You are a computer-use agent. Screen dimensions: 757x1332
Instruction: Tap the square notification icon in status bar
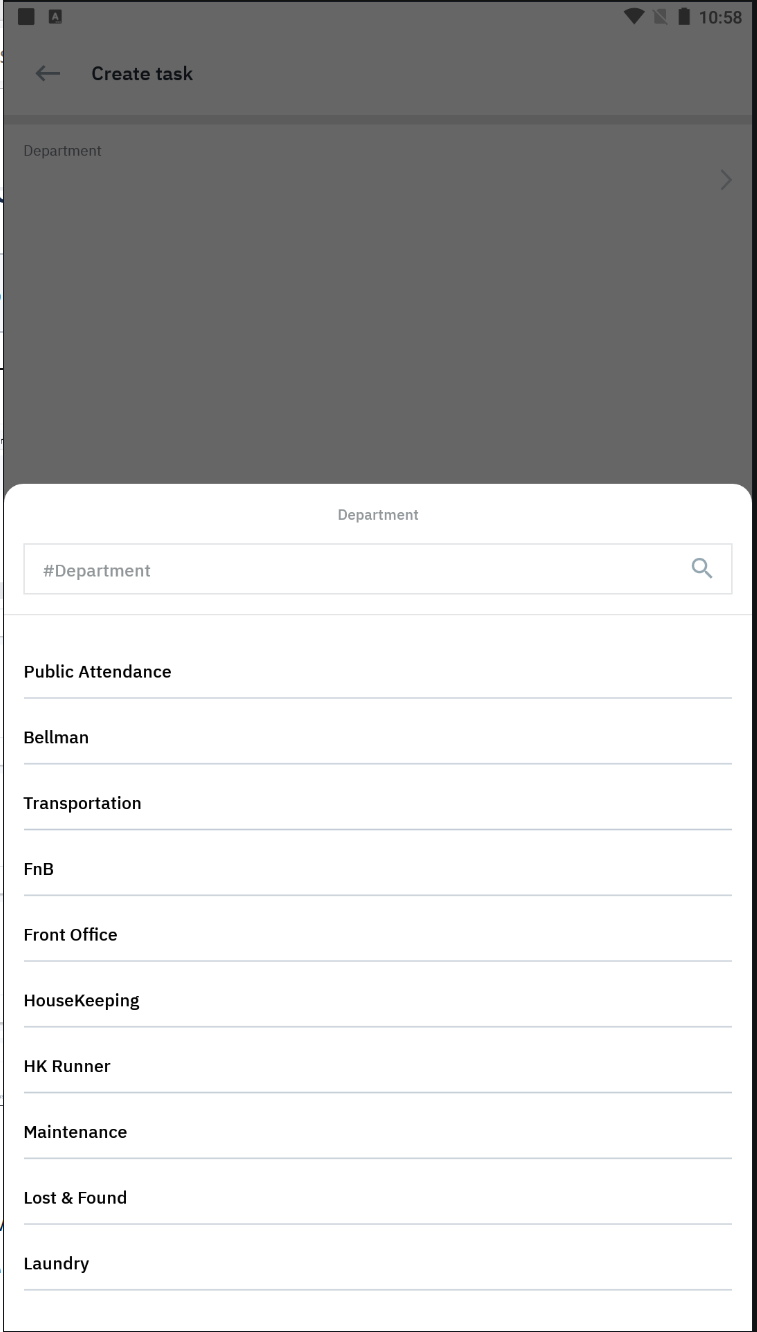point(26,17)
